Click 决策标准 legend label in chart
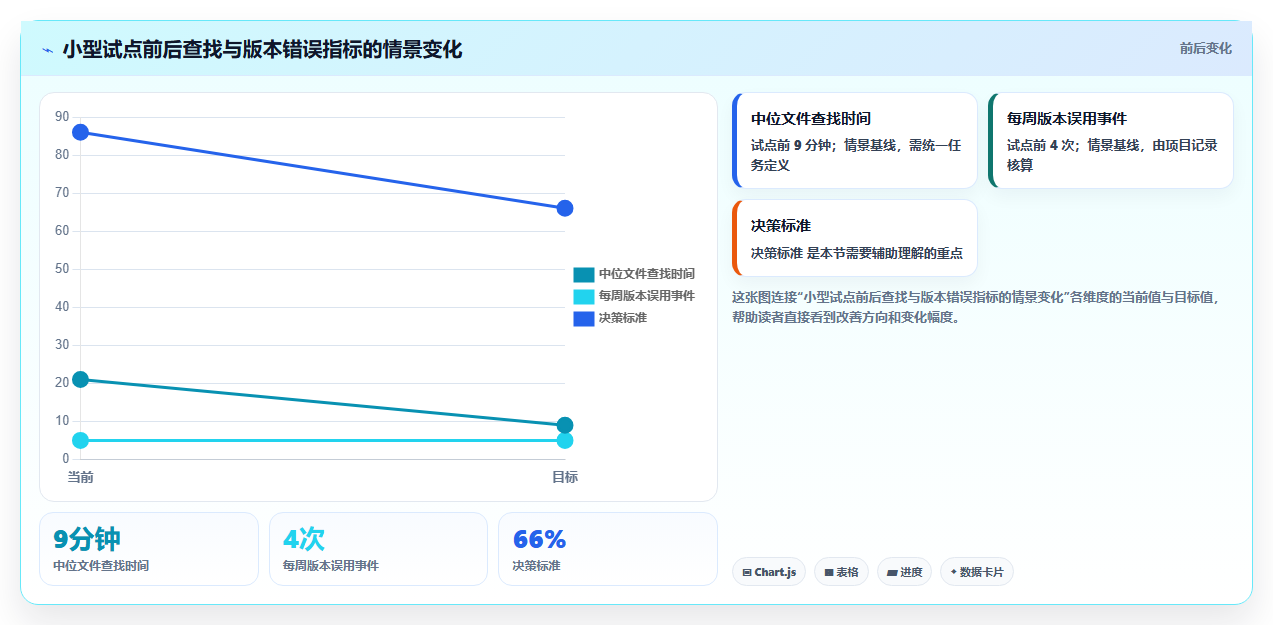The height and width of the screenshot is (625, 1273). click(623, 318)
